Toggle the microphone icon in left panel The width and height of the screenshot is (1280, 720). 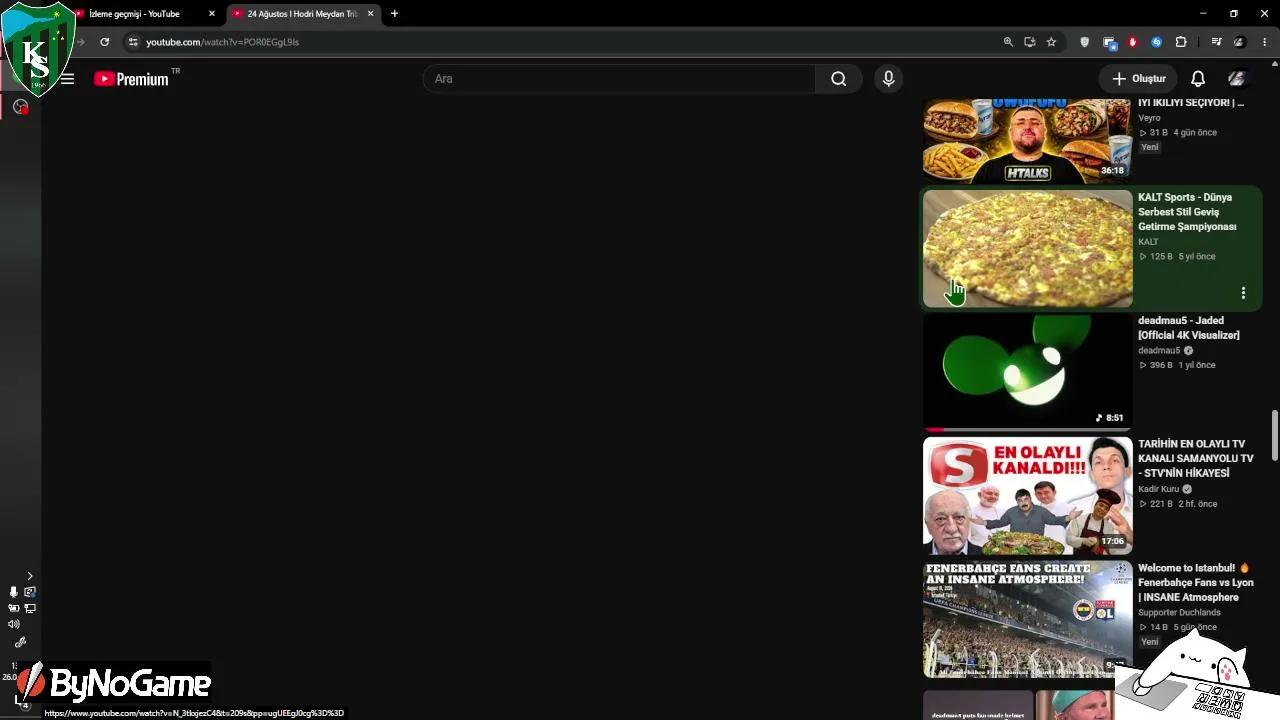coord(13,592)
